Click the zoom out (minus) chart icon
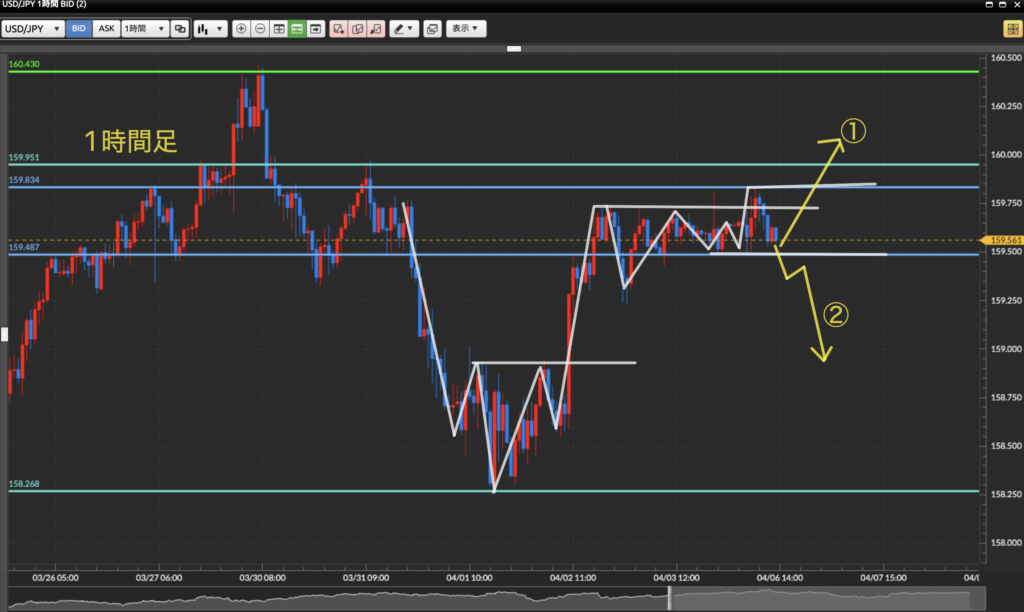 click(x=259, y=29)
